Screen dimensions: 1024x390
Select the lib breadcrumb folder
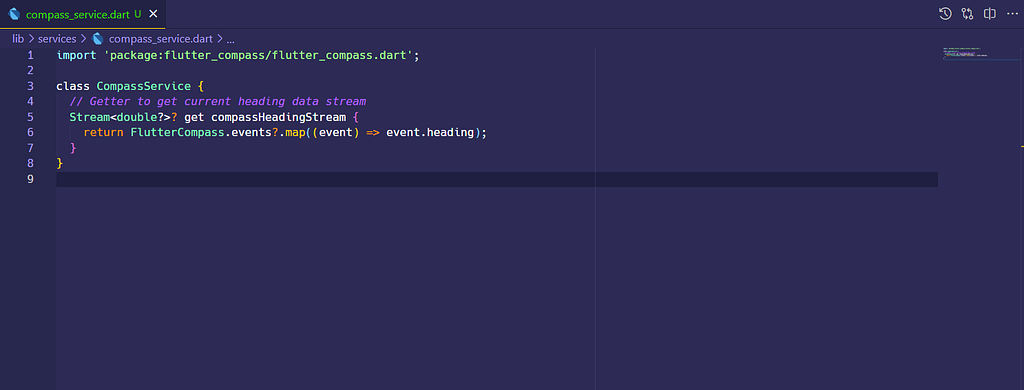pos(18,39)
